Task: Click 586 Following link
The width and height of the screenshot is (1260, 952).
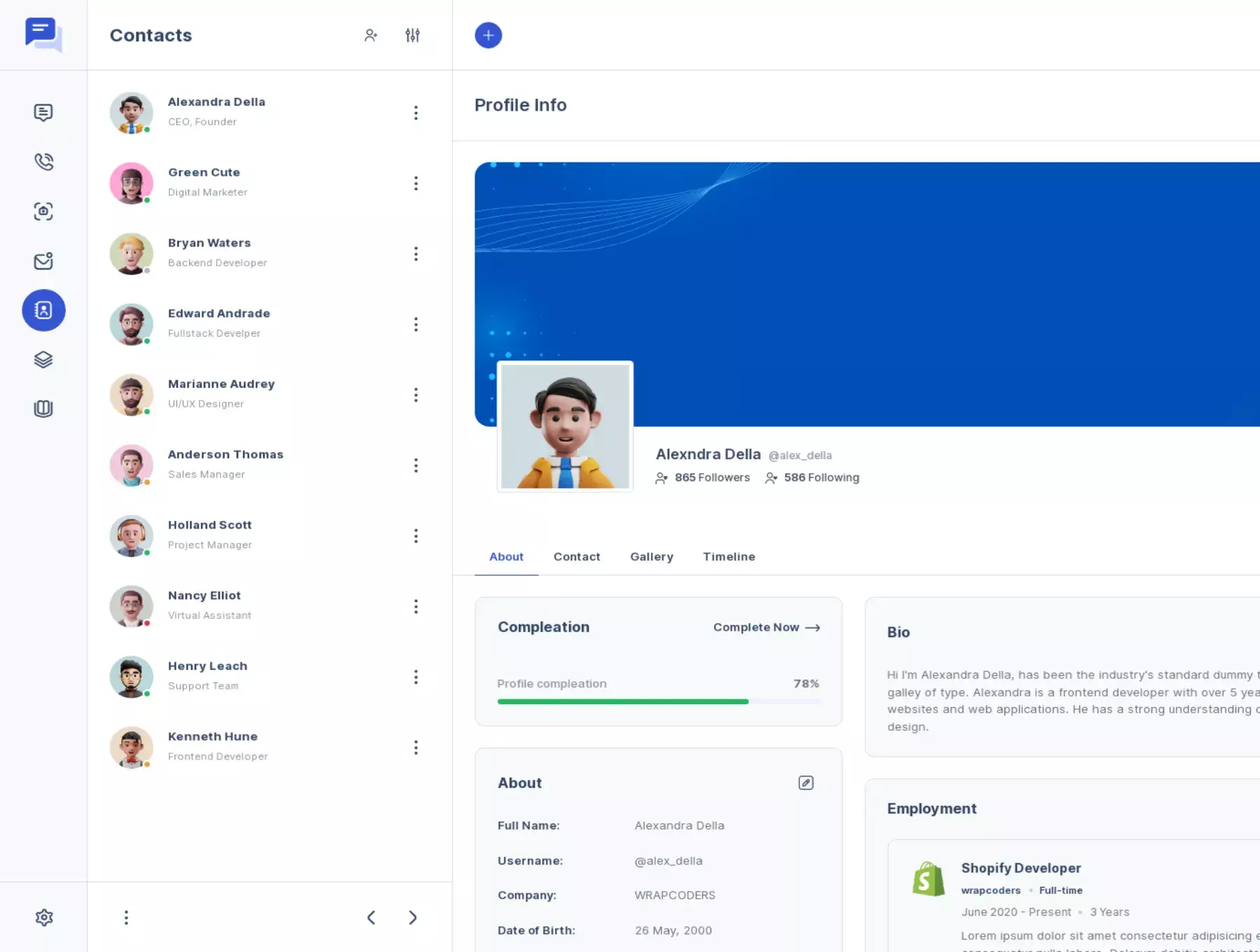Action: (x=812, y=477)
